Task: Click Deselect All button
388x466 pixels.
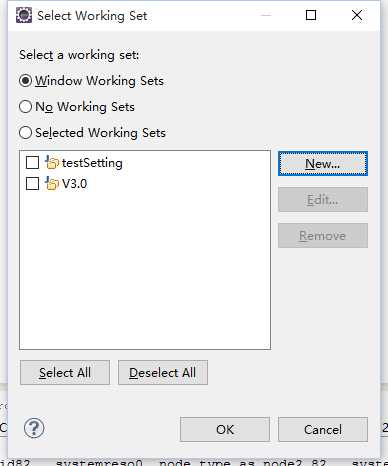Action: (x=163, y=373)
